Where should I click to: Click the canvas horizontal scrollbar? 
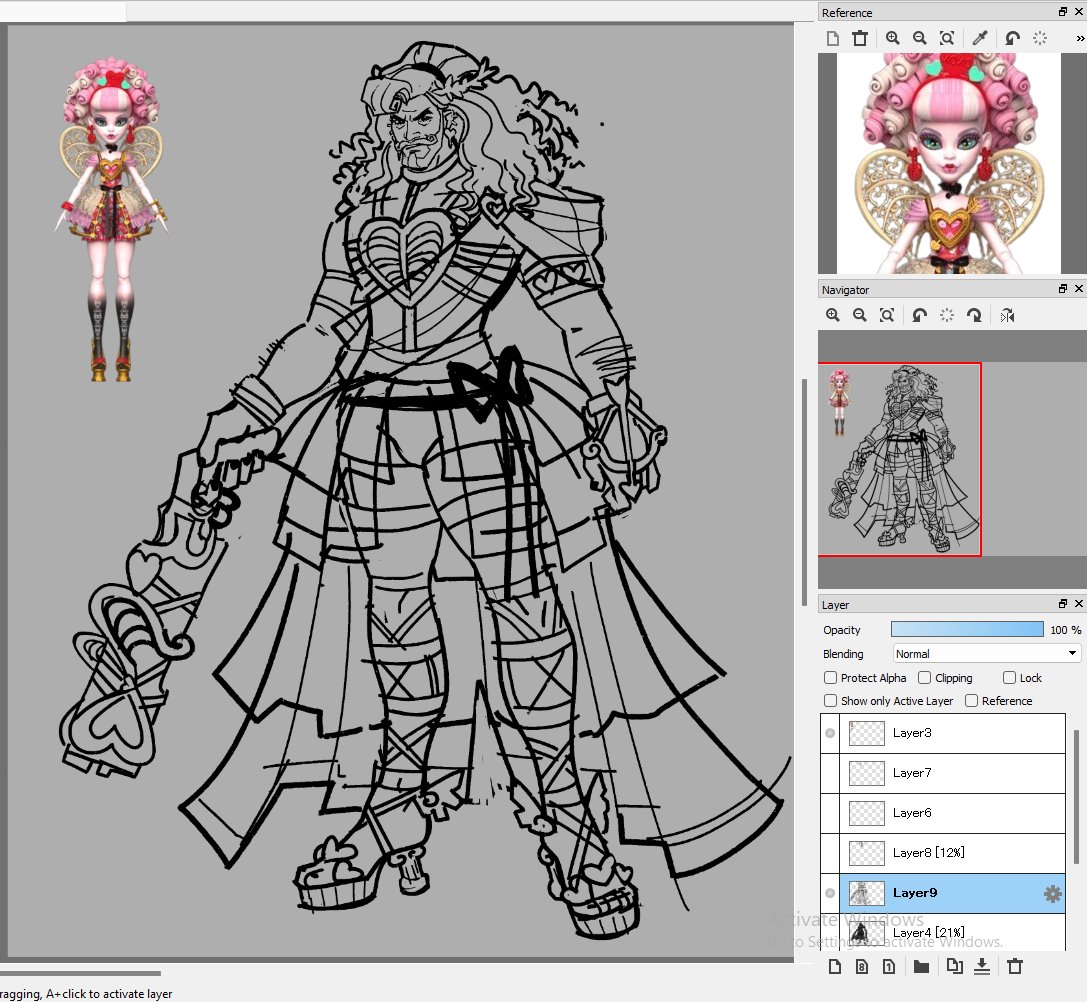[x=80, y=973]
